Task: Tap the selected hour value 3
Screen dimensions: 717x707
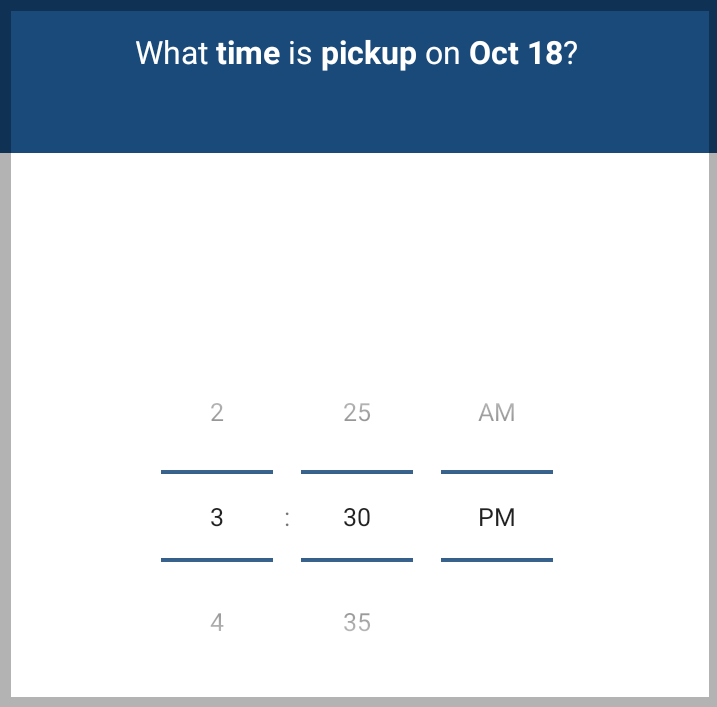Action: (217, 517)
